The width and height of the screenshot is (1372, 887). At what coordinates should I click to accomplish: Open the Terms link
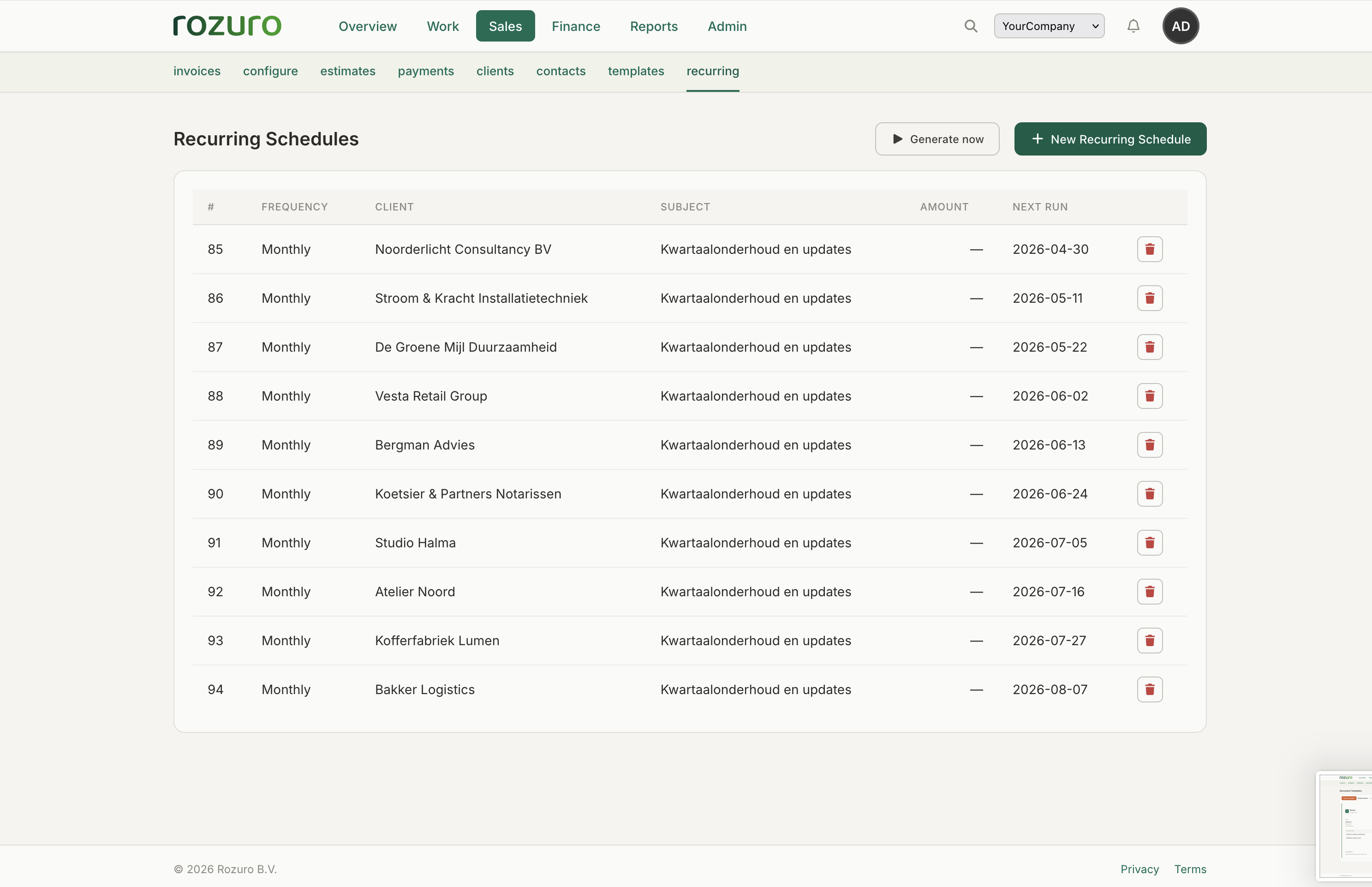1190,869
